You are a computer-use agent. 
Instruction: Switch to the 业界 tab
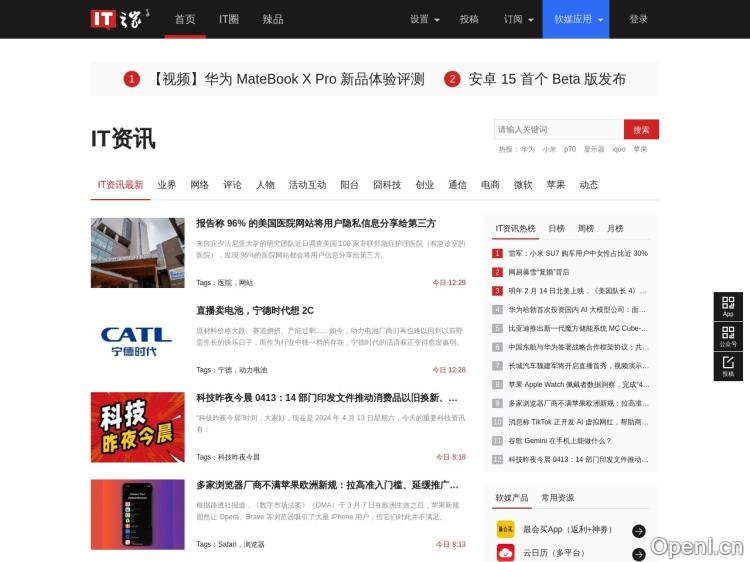coord(166,185)
